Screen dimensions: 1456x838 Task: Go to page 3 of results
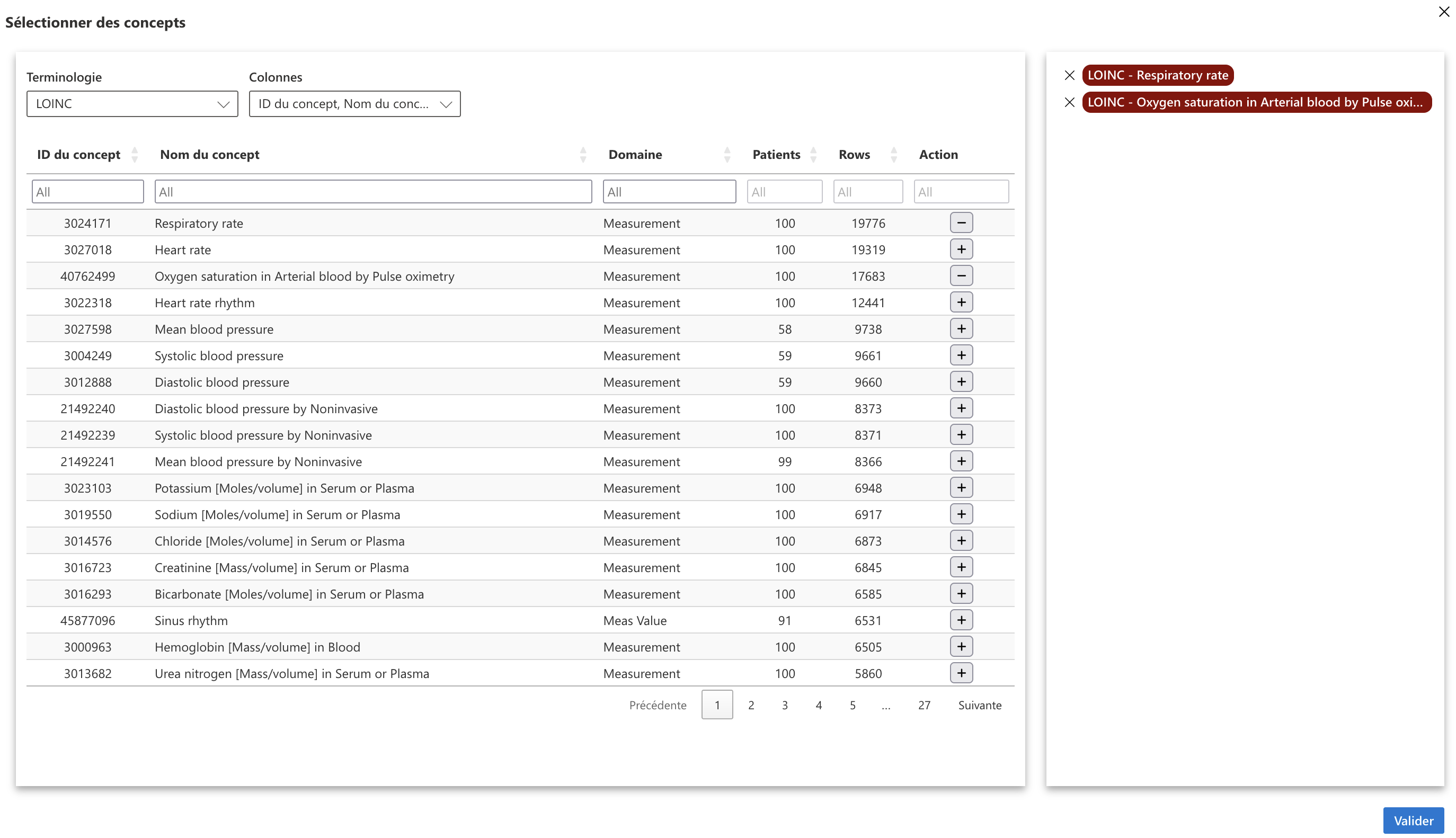click(784, 705)
